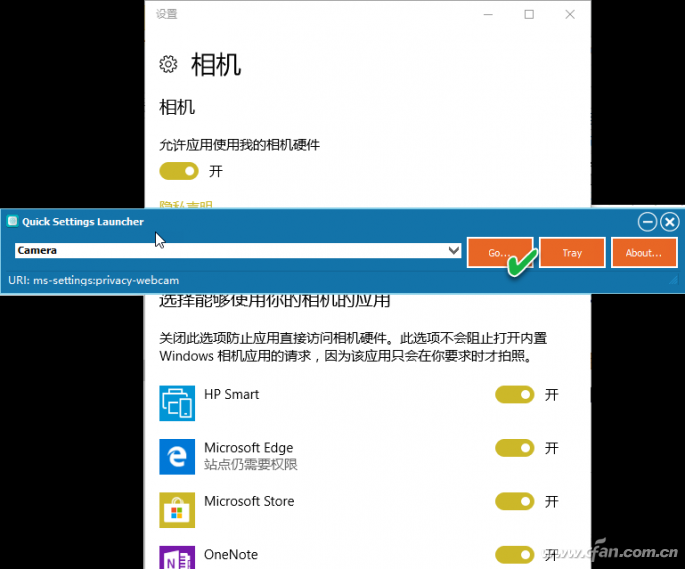Minimize the Quick Settings Launcher window
Viewport: 685px width, 569px height.
(647, 222)
